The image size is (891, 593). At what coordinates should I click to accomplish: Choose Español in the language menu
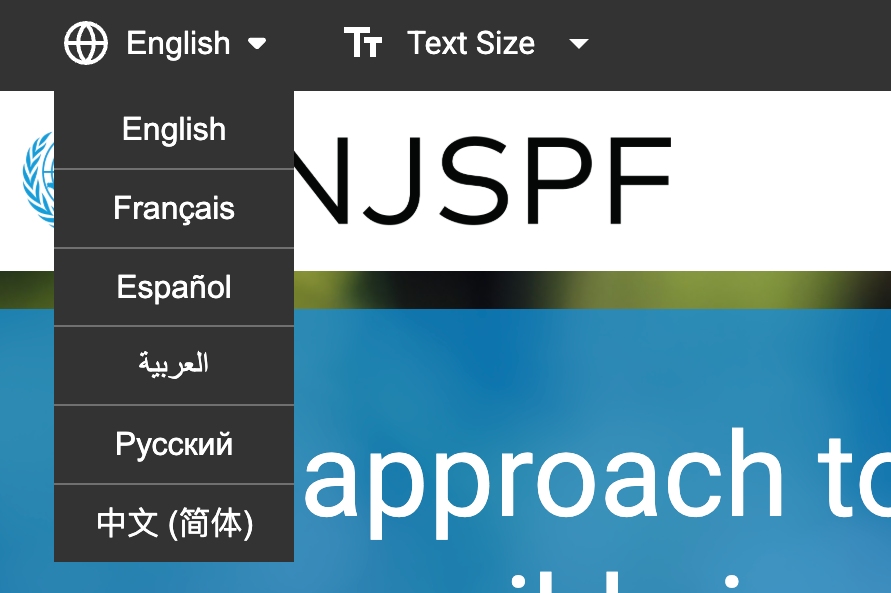coord(174,287)
